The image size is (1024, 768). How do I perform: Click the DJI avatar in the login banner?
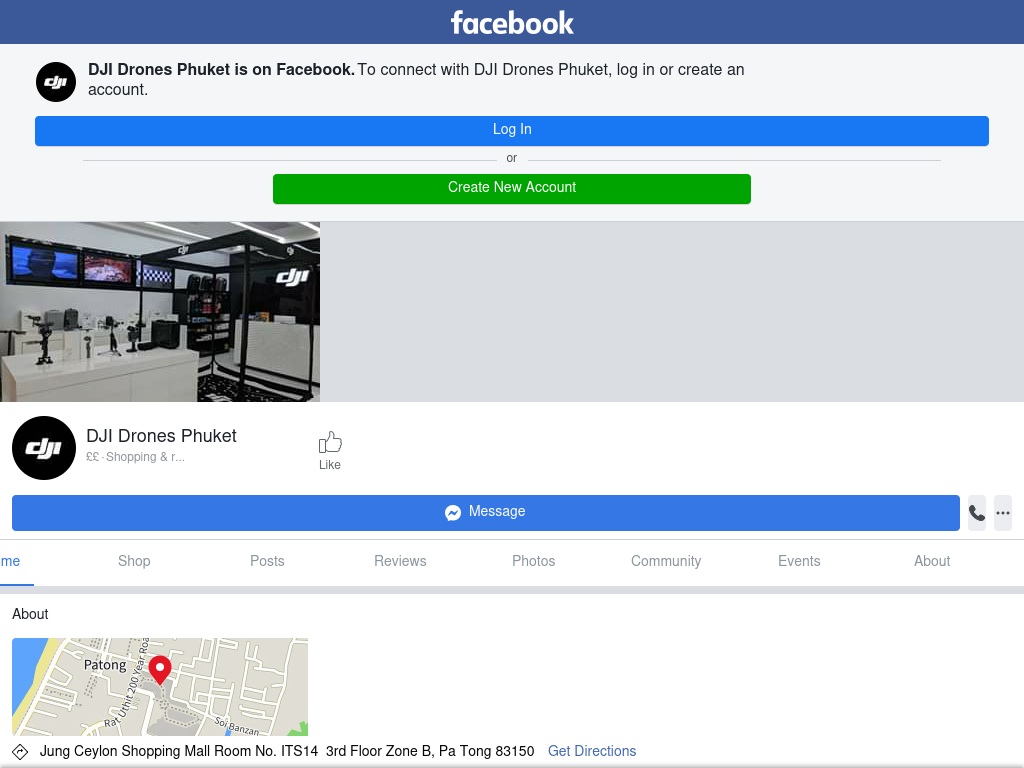click(x=56, y=82)
